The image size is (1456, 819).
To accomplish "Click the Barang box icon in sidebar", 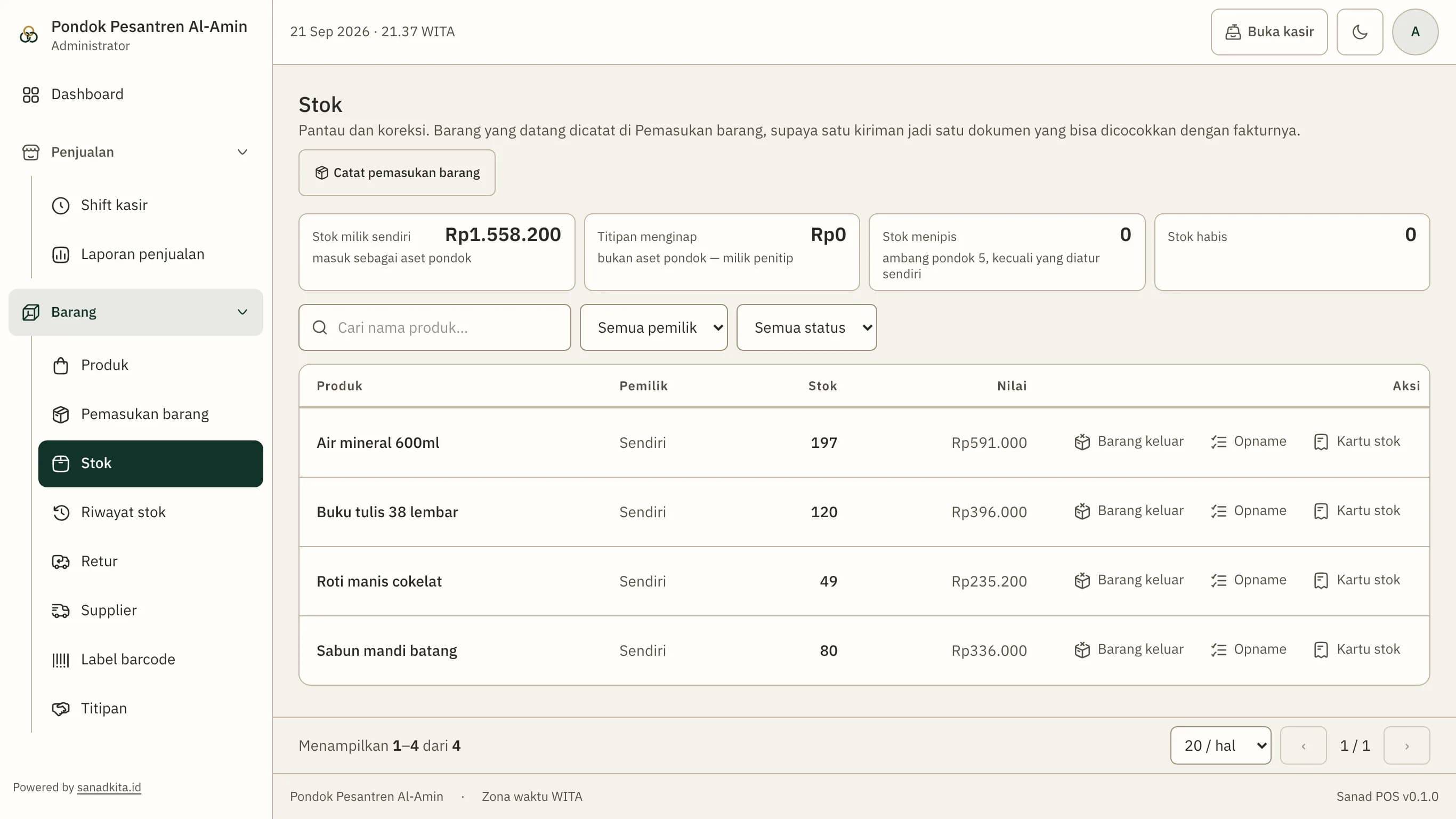I will (x=30, y=312).
